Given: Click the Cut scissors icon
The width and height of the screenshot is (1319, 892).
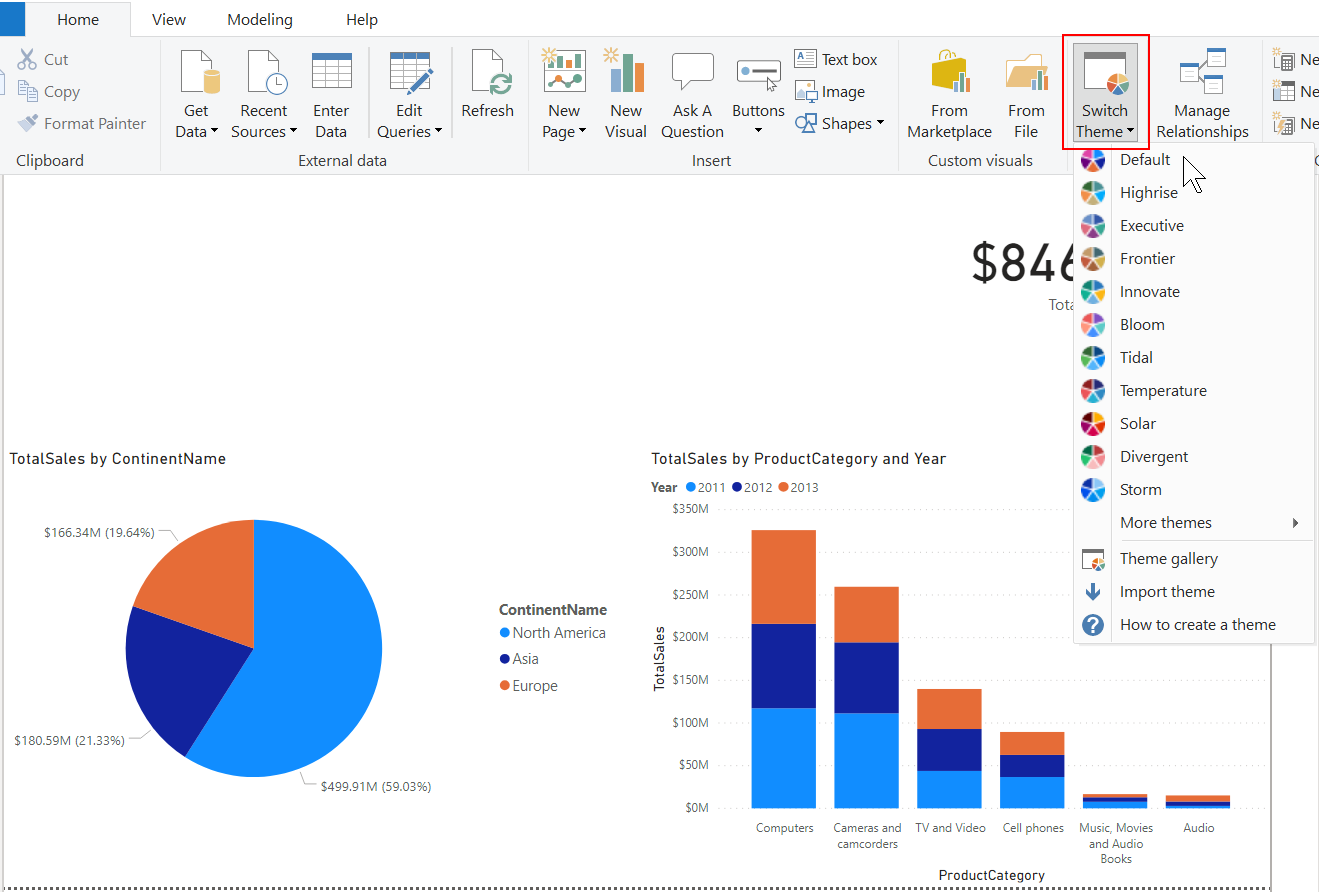Looking at the screenshot, I should point(27,60).
